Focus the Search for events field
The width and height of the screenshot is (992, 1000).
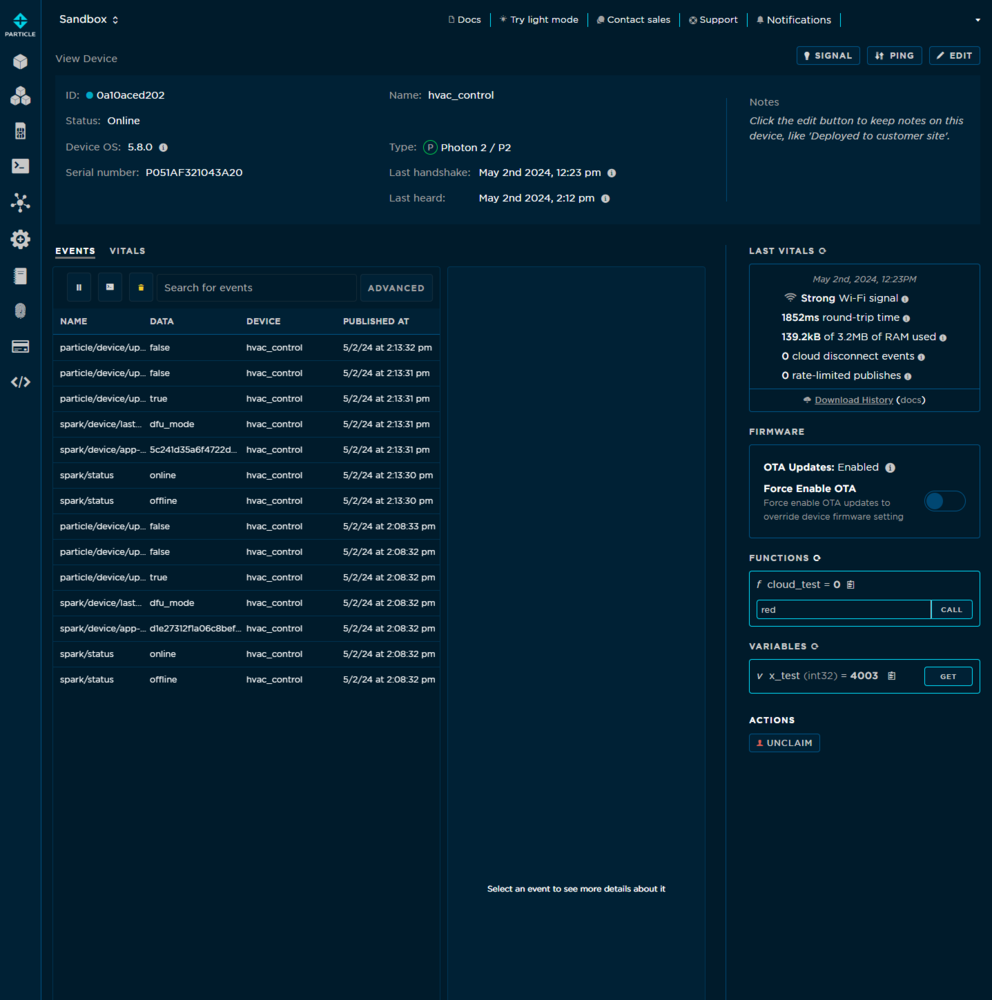coord(256,288)
